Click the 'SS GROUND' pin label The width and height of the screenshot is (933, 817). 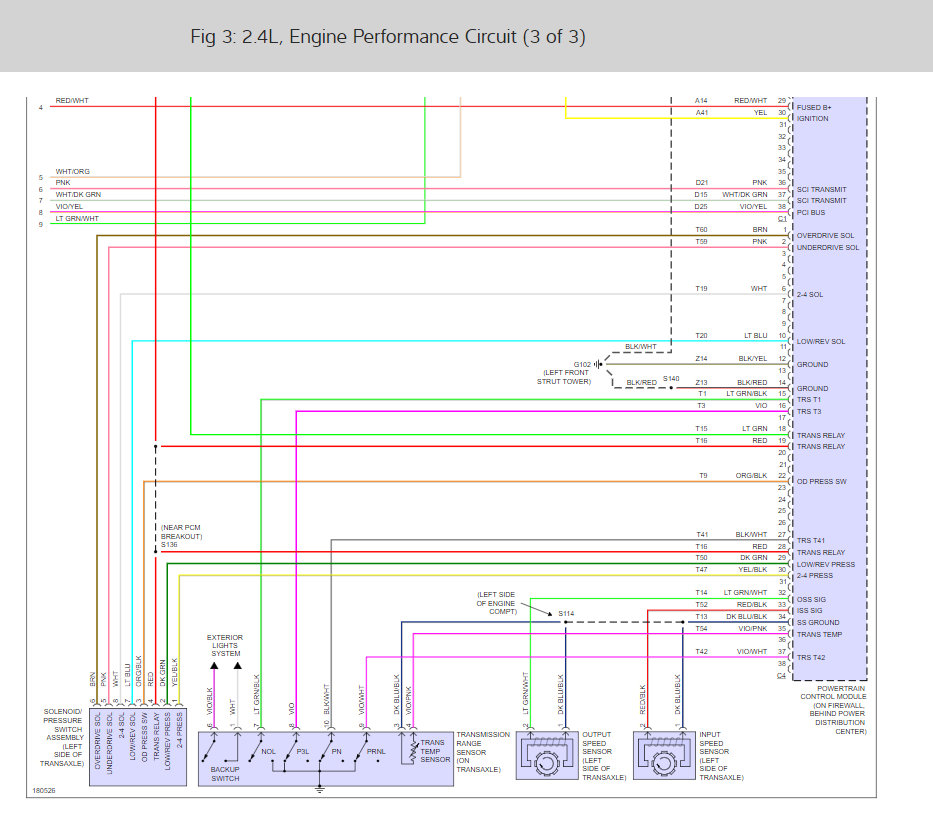pos(818,623)
